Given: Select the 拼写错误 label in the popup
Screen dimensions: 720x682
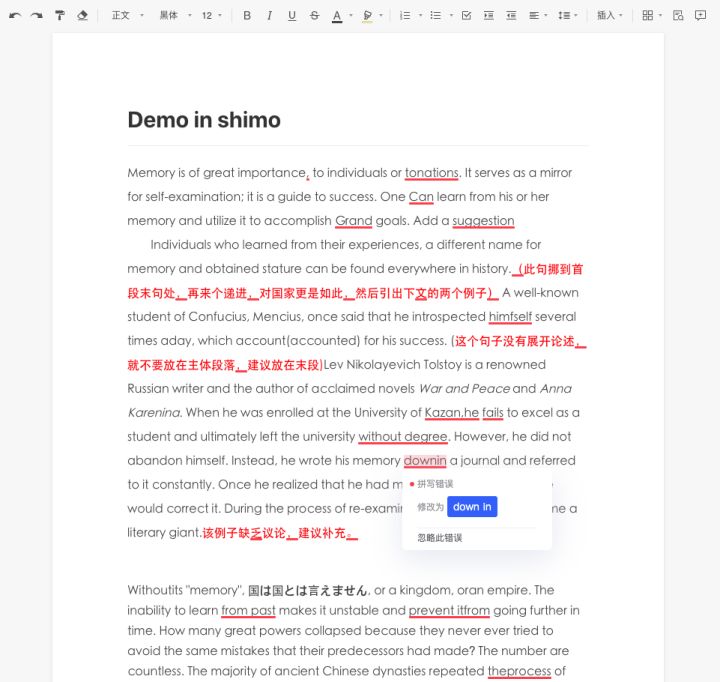Looking at the screenshot, I should 435,484.
